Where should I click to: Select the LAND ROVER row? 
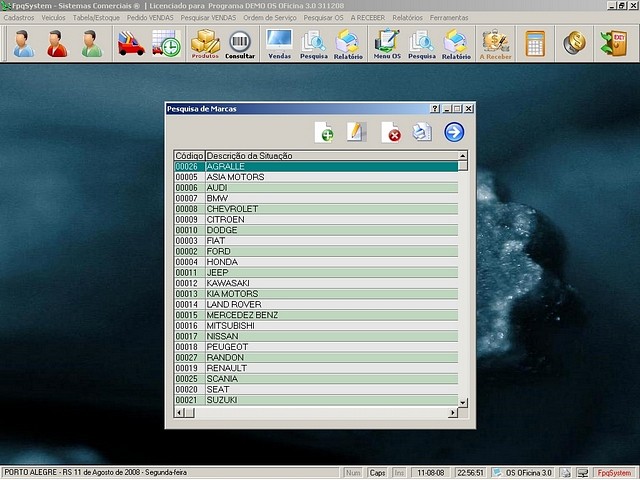(316, 304)
